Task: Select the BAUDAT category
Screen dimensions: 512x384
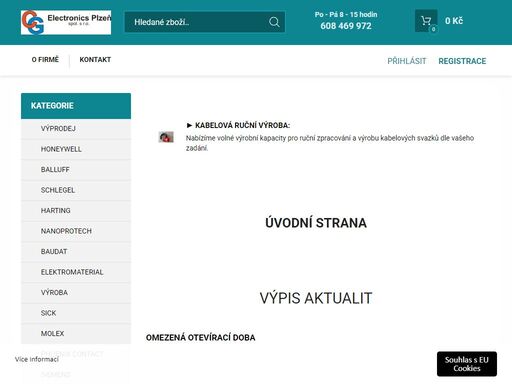Action: pyautogui.click(x=76, y=252)
